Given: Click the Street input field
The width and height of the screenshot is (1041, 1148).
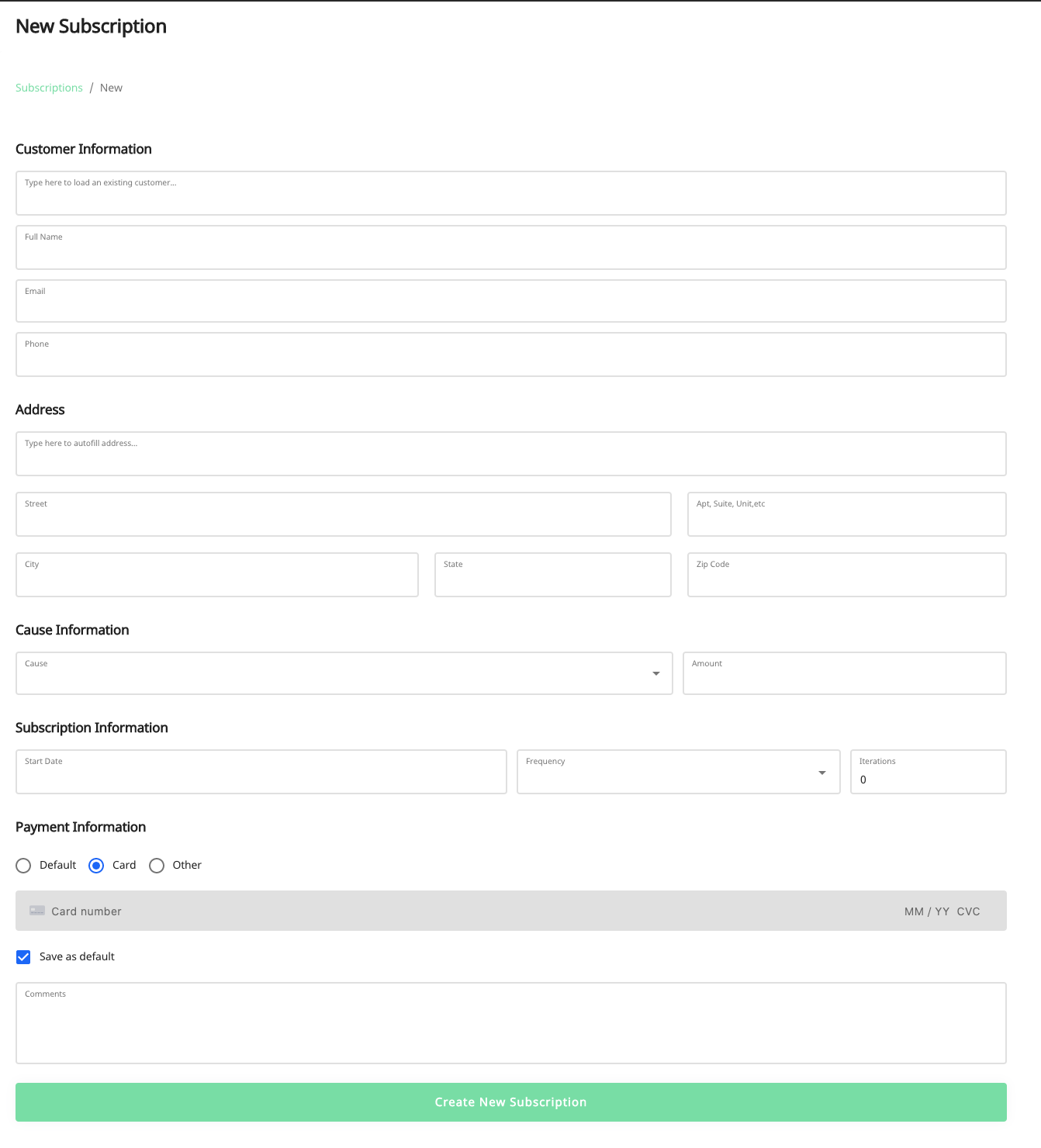Looking at the screenshot, I should [x=344, y=514].
